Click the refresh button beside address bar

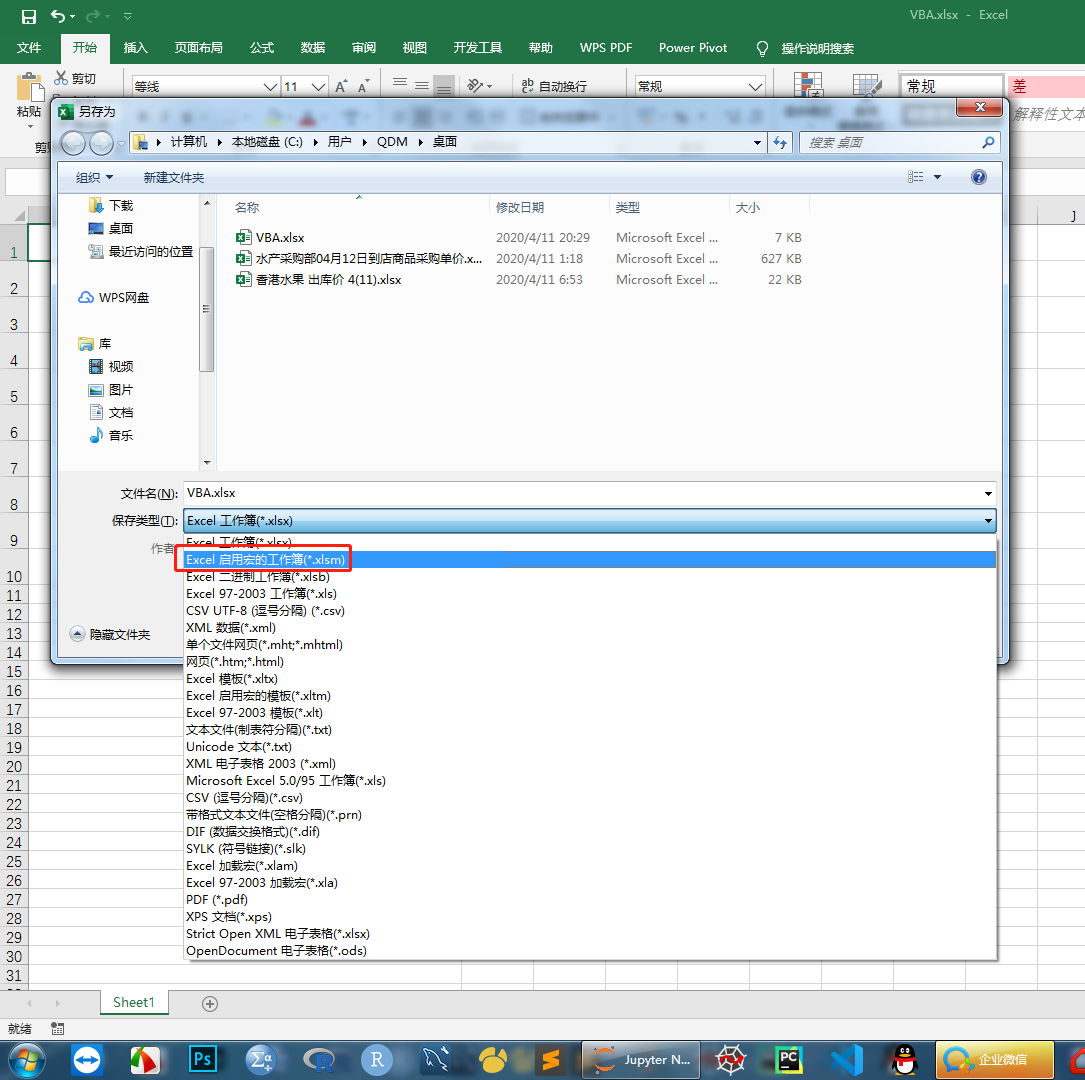click(781, 143)
